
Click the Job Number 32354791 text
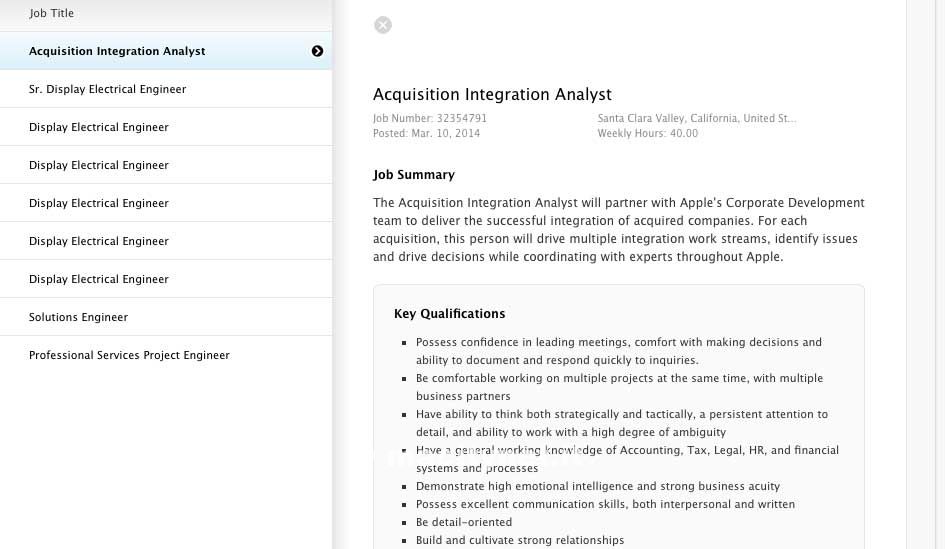tap(430, 118)
